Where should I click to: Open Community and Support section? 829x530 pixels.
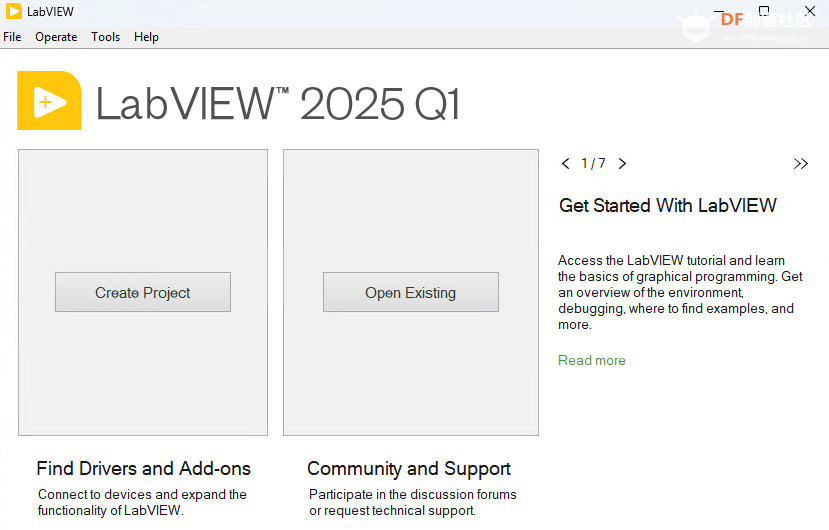tap(409, 469)
